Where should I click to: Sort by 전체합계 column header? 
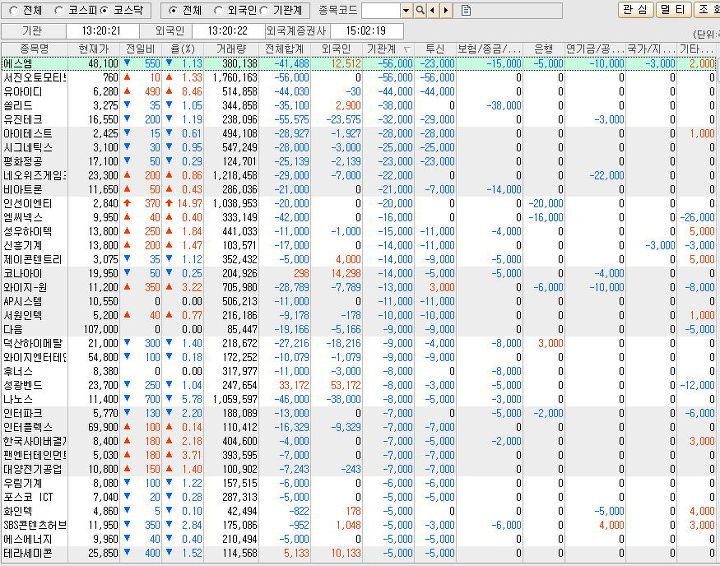[285, 49]
